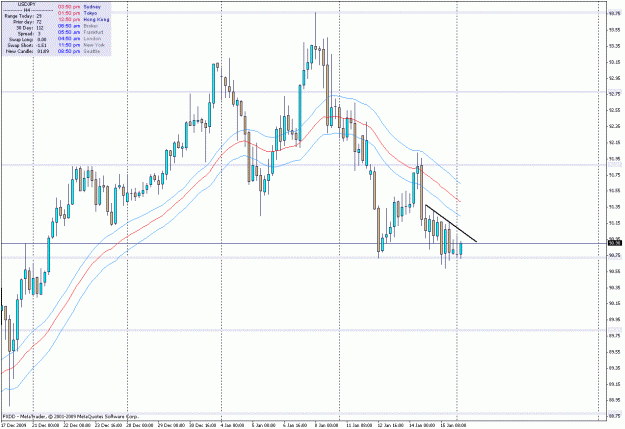Screen dimensions: 625x429
Task: Select the 'New Candle' countdown row
Action: coord(28,51)
